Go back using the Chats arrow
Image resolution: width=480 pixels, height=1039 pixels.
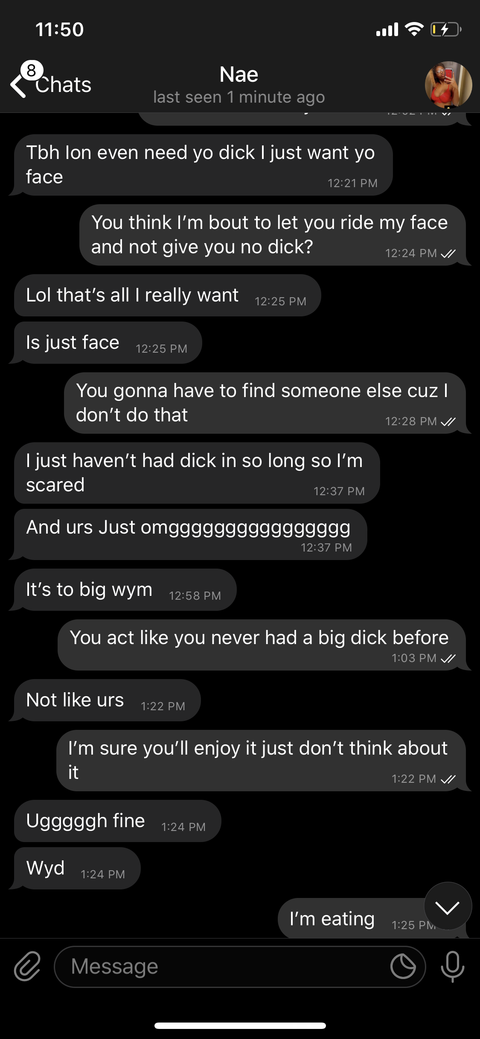pos(18,85)
